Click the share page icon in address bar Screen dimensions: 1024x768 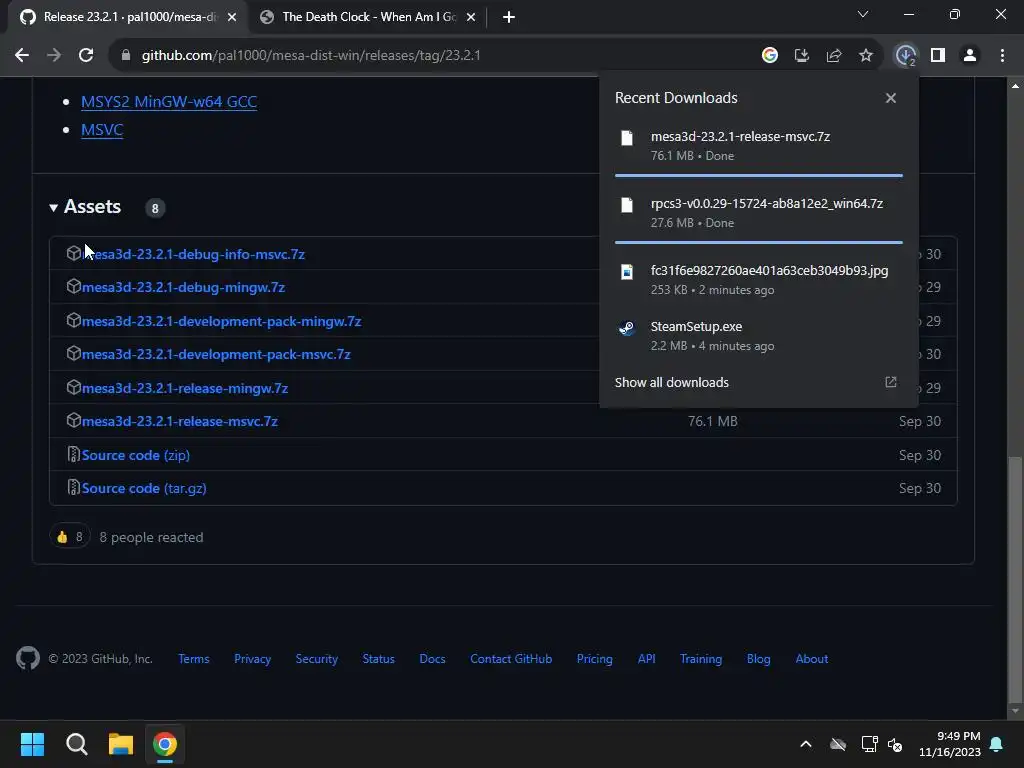833,56
